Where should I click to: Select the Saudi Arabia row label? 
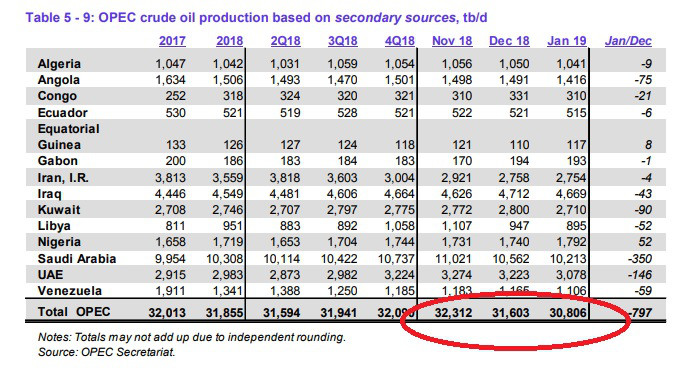pos(77,258)
